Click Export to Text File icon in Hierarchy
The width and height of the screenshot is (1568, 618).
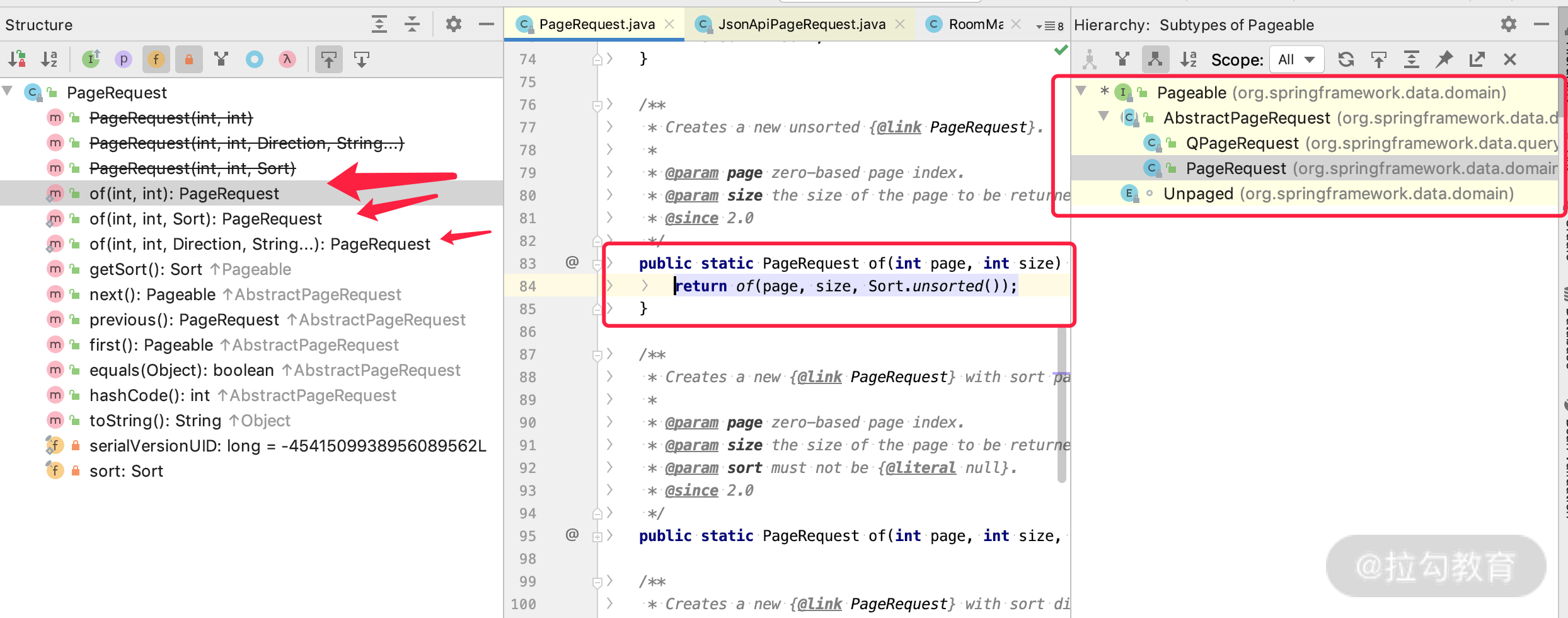pos(1477,59)
